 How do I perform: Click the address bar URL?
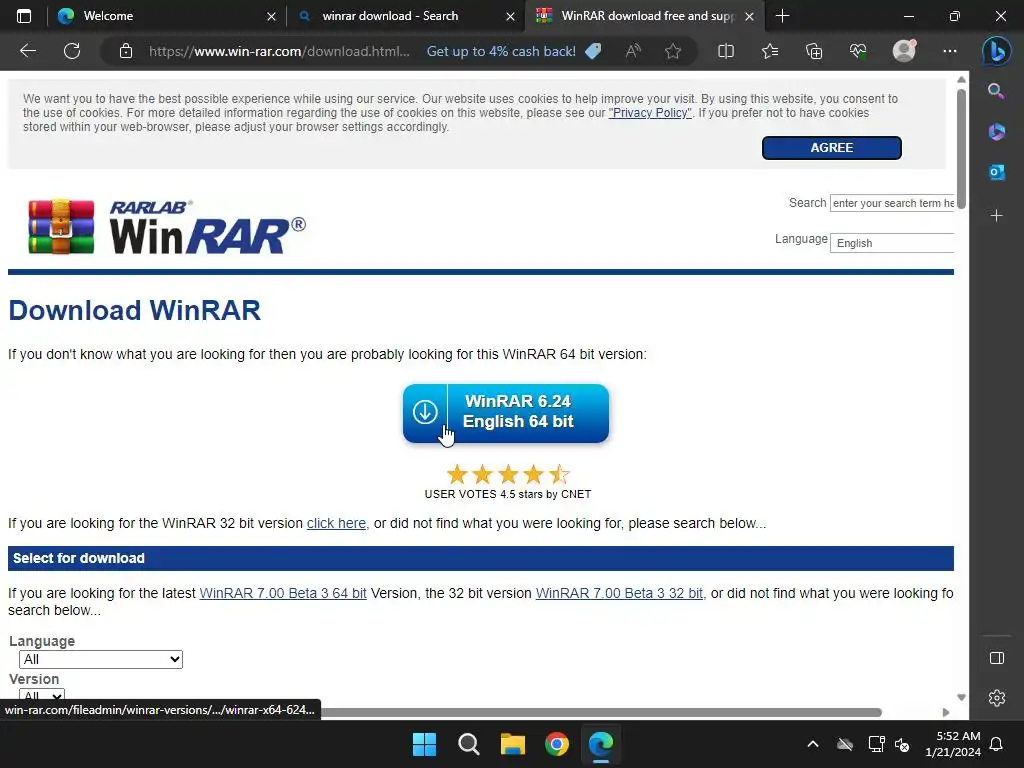click(279, 51)
